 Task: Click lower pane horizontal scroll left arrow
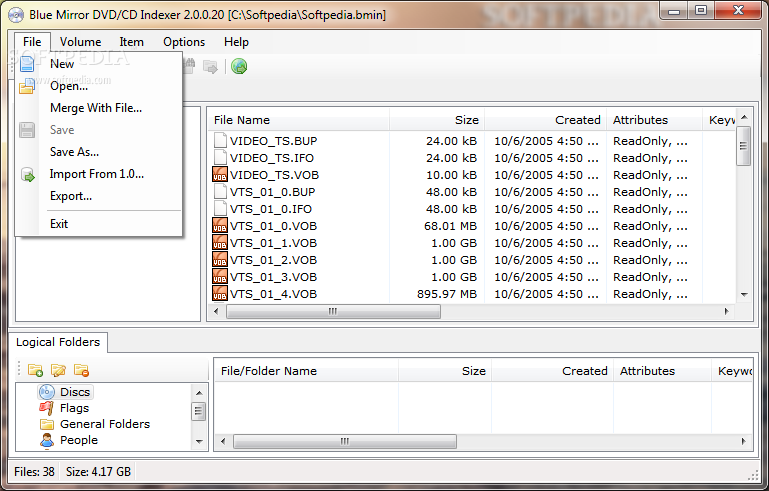pyautogui.click(x=223, y=441)
